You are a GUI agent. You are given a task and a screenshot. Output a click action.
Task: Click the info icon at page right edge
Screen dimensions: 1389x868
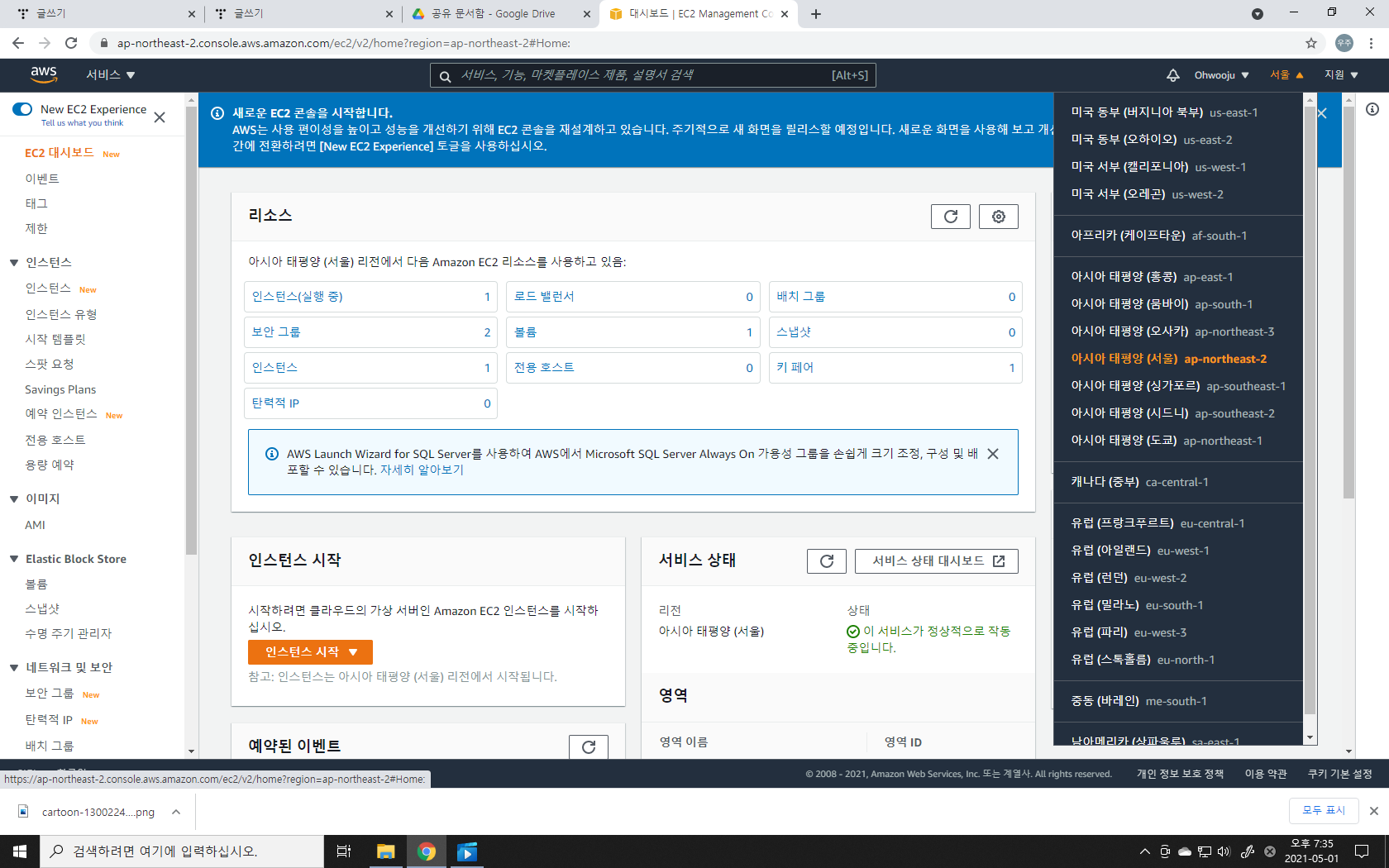point(1372,109)
